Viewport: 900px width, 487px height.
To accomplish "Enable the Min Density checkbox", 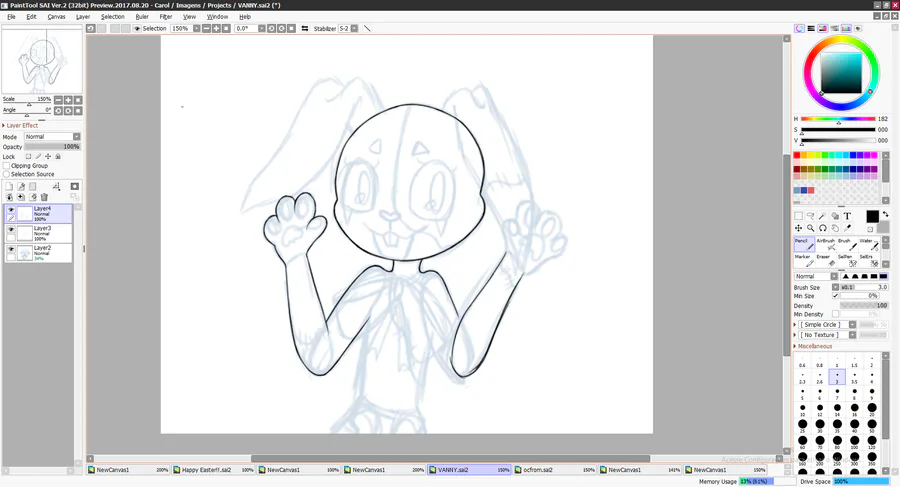I will click(x=835, y=314).
